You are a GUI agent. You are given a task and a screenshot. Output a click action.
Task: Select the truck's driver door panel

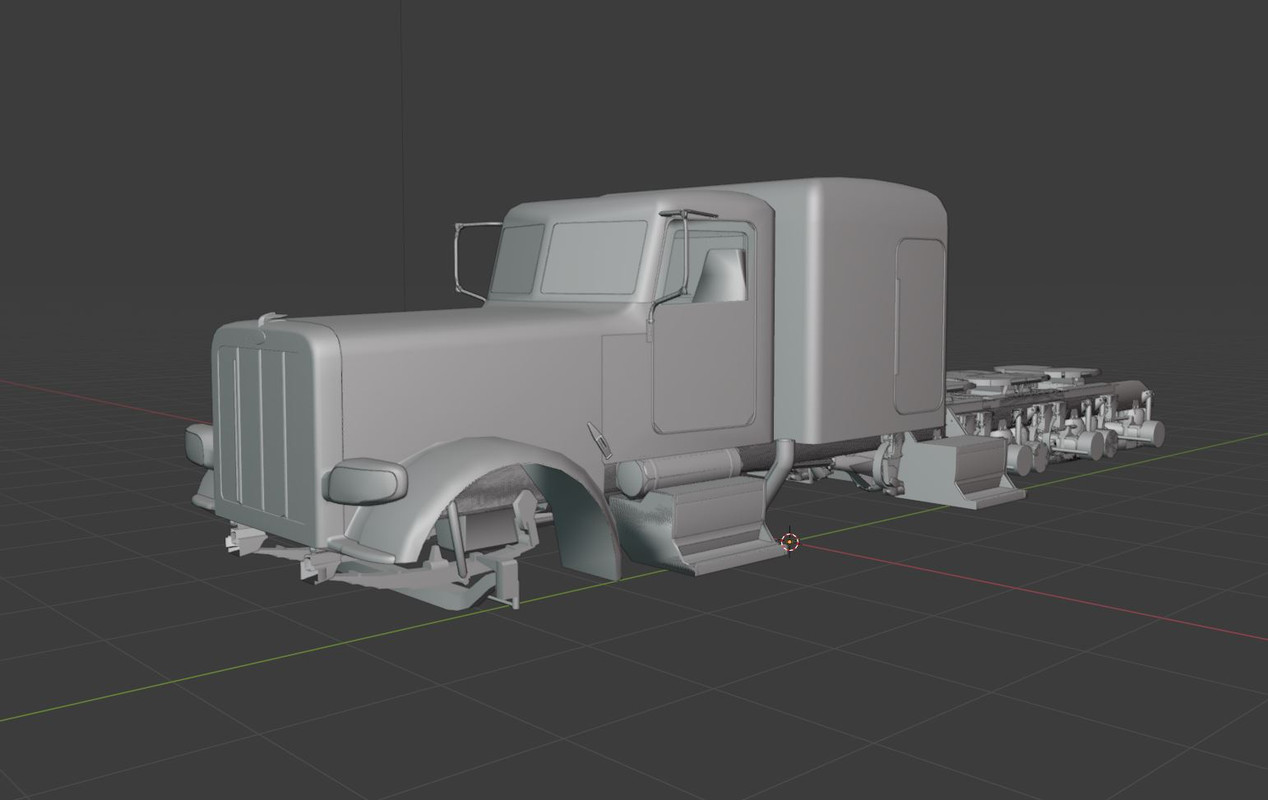pyautogui.click(x=704, y=328)
